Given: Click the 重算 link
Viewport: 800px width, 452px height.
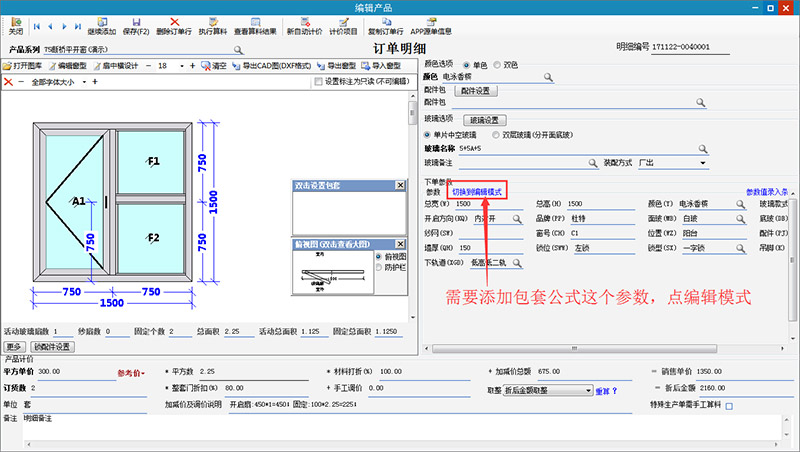Looking at the screenshot, I should [x=603, y=391].
